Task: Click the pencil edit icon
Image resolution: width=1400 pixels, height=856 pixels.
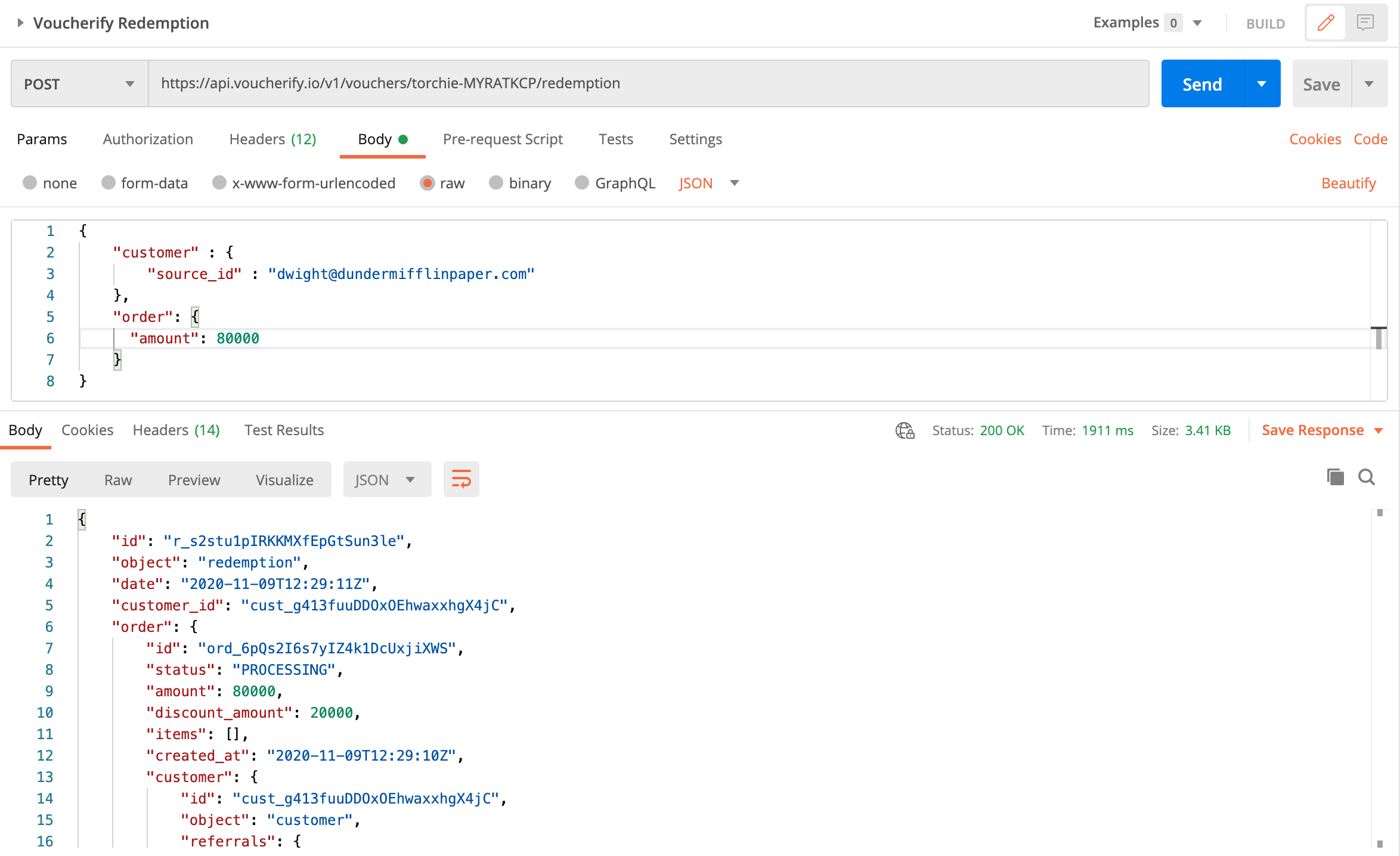Action: (1325, 23)
